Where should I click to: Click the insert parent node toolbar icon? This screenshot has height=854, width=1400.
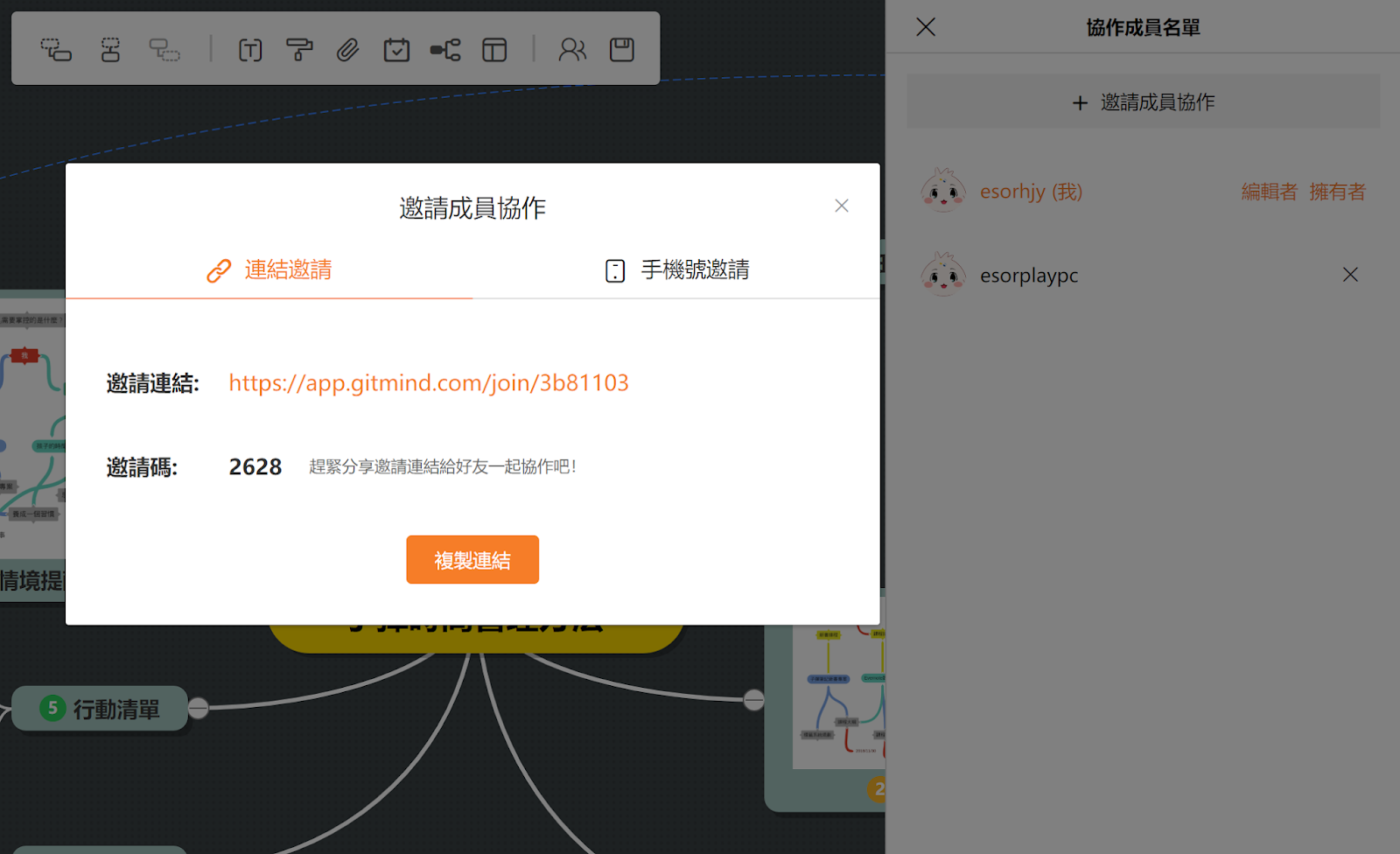coord(164,50)
